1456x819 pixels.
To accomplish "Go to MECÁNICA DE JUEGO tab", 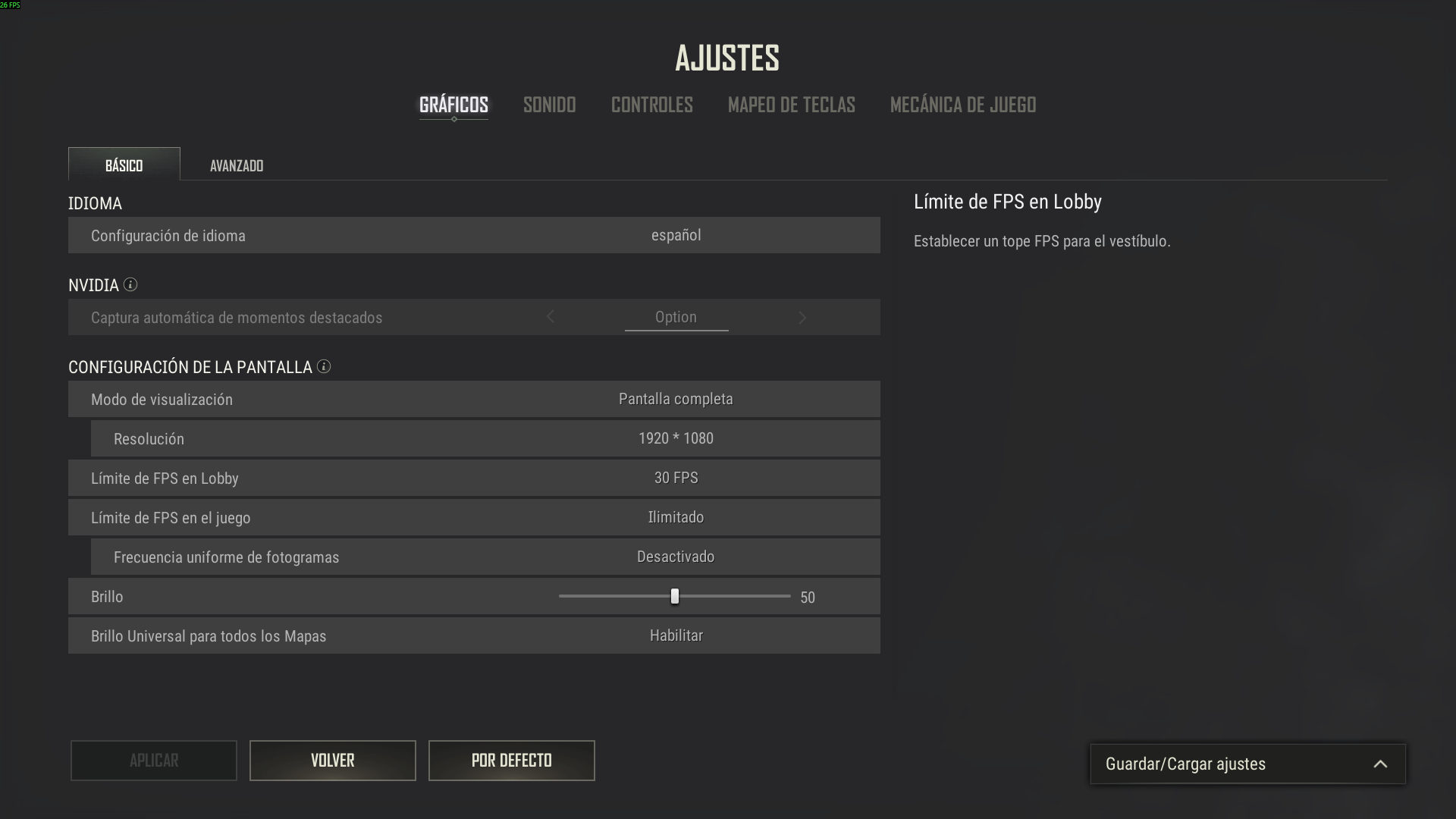I will 962,105.
